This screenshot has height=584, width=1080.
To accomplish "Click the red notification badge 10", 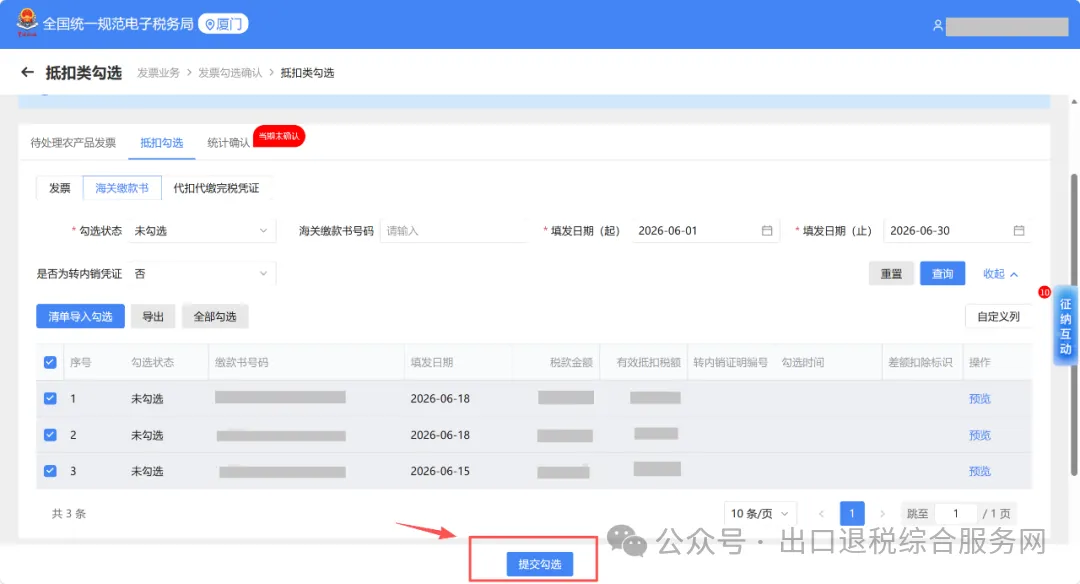I will coord(1044,293).
